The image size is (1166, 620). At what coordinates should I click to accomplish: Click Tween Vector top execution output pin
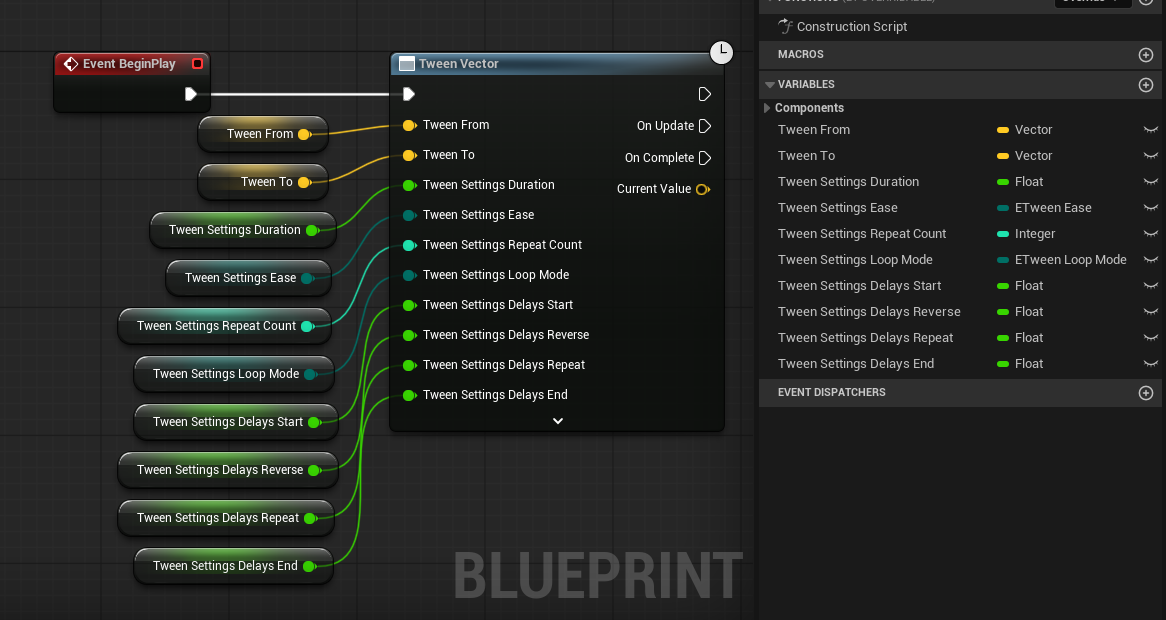pos(704,94)
